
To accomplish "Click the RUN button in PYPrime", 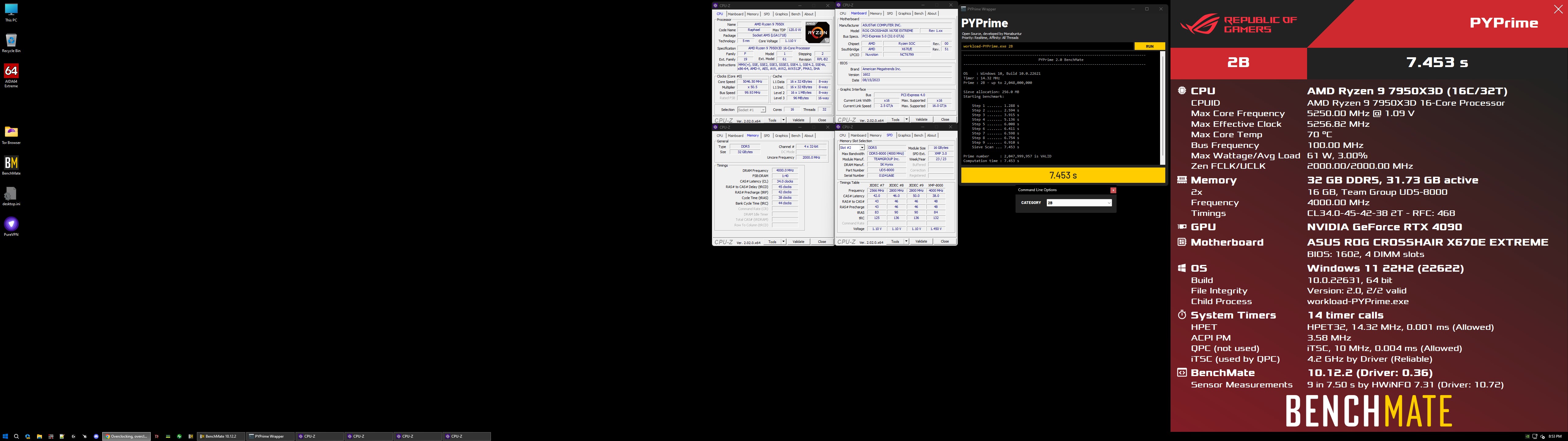I will [x=1149, y=46].
